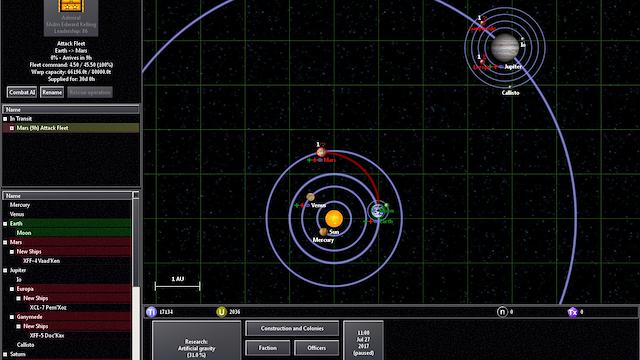Click the paused date and time button
Image resolution: width=640 pixels, height=360 pixels.
[363, 341]
